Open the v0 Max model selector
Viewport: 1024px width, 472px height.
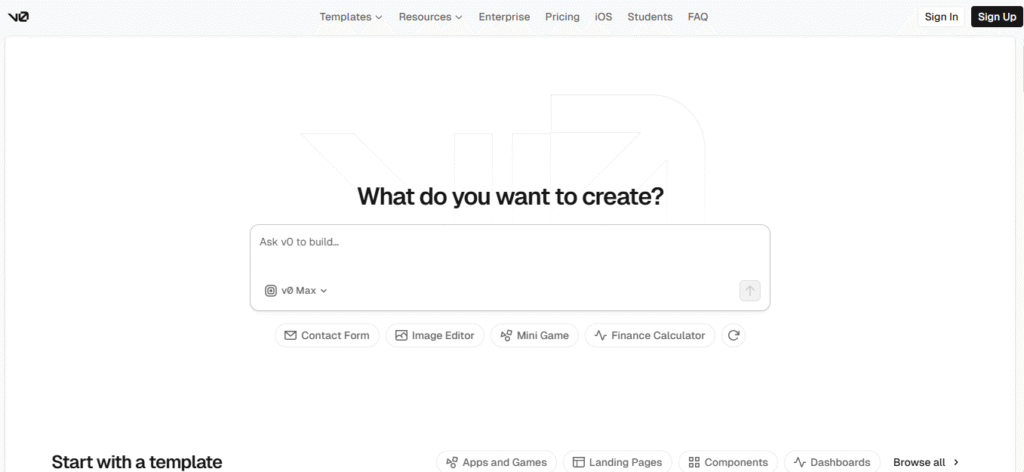[x=297, y=291]
